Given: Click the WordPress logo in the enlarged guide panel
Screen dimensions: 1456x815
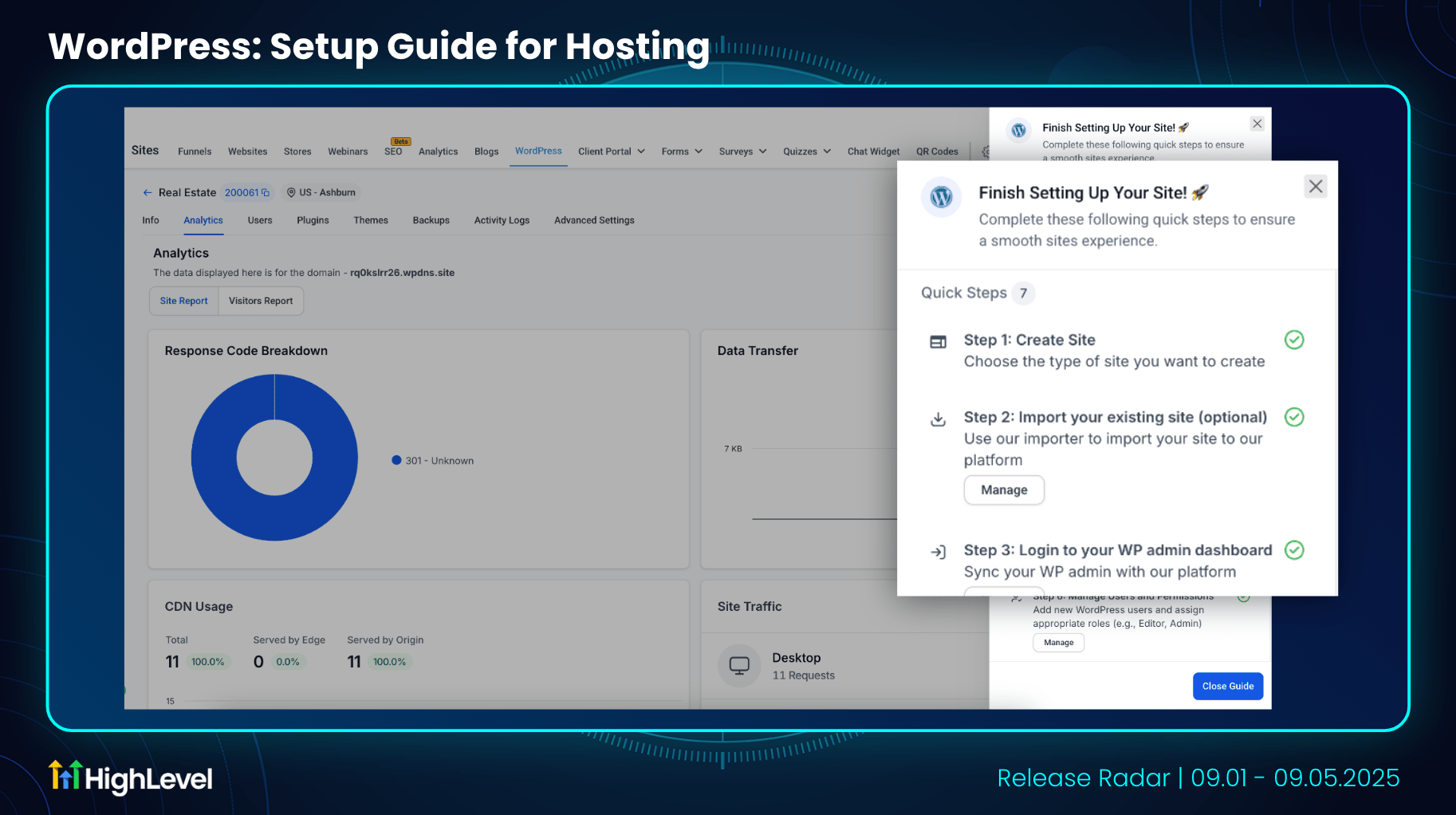Looking at the screenshot, I should click(x=941, y=197).
